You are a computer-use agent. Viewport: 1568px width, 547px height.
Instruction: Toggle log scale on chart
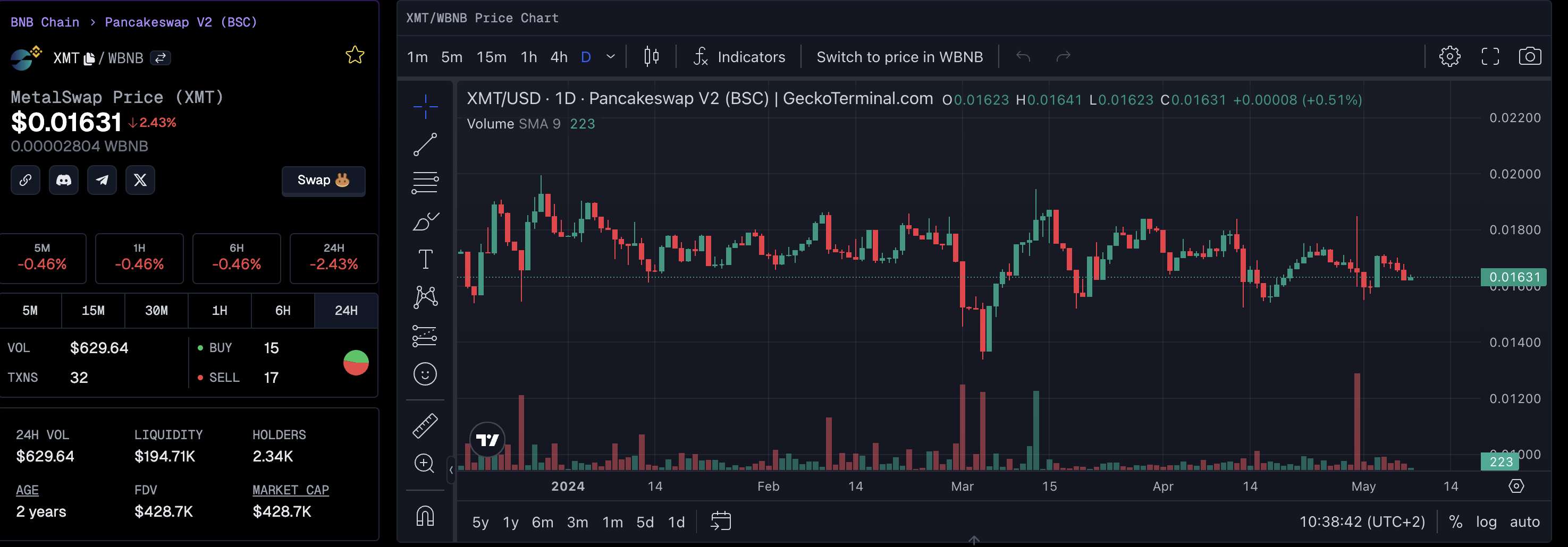point(1486,522)
